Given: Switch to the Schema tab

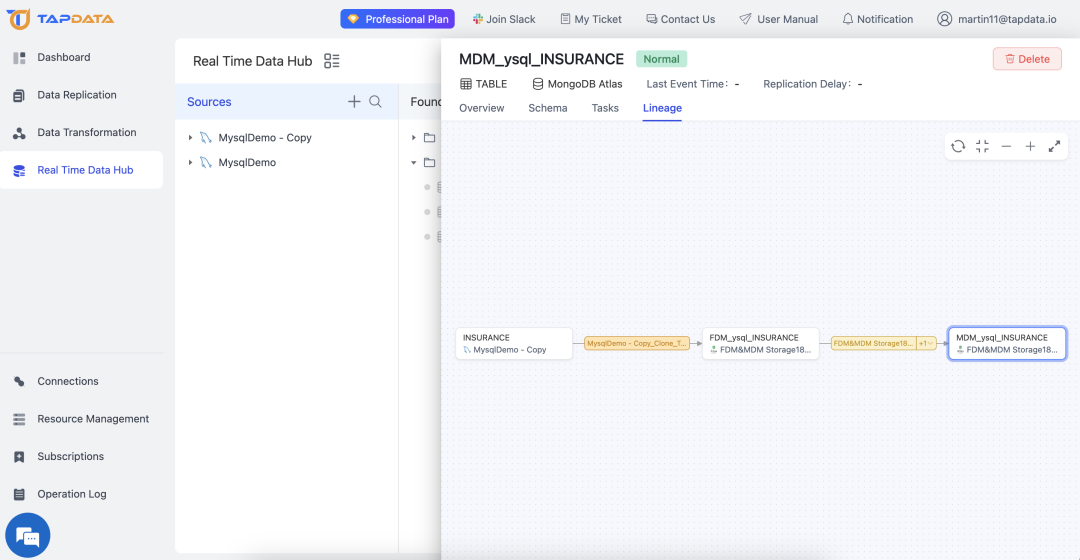Looking at the screenshot, I should pos(548,108).
